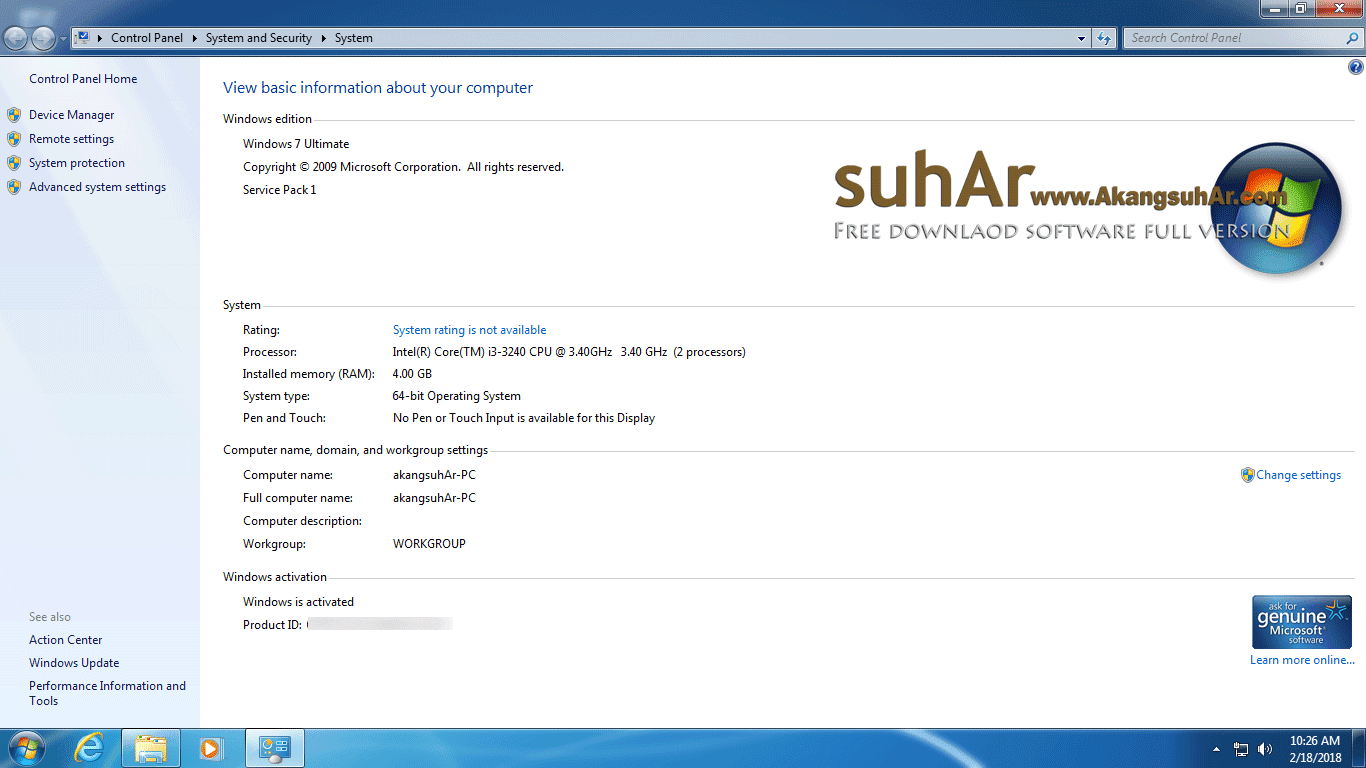Open Windows Explorer folder on taskbar
The image size is (1366, 768).
[x=151, y=748]
